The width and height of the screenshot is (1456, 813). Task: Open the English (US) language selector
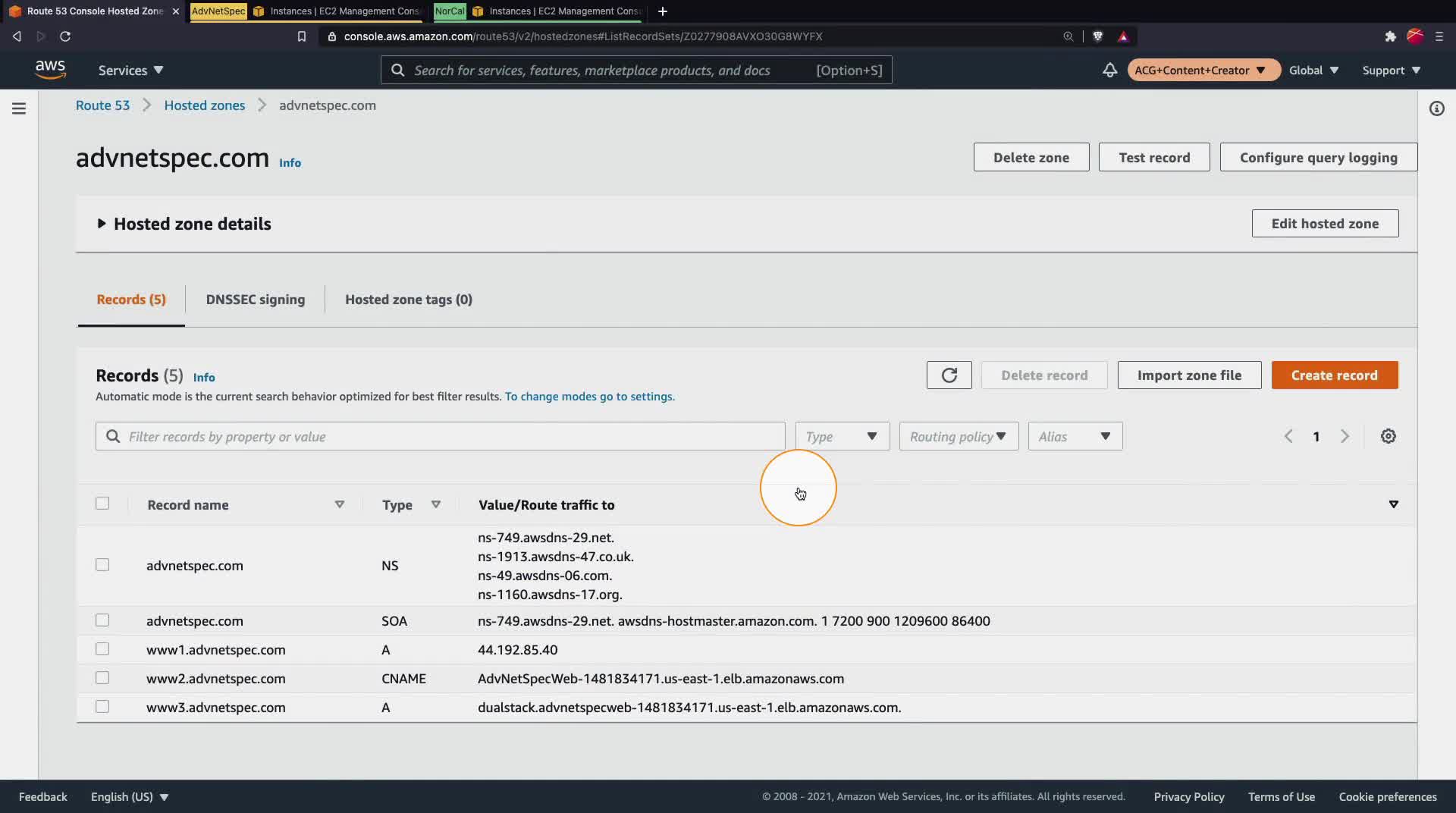(130, 796)
